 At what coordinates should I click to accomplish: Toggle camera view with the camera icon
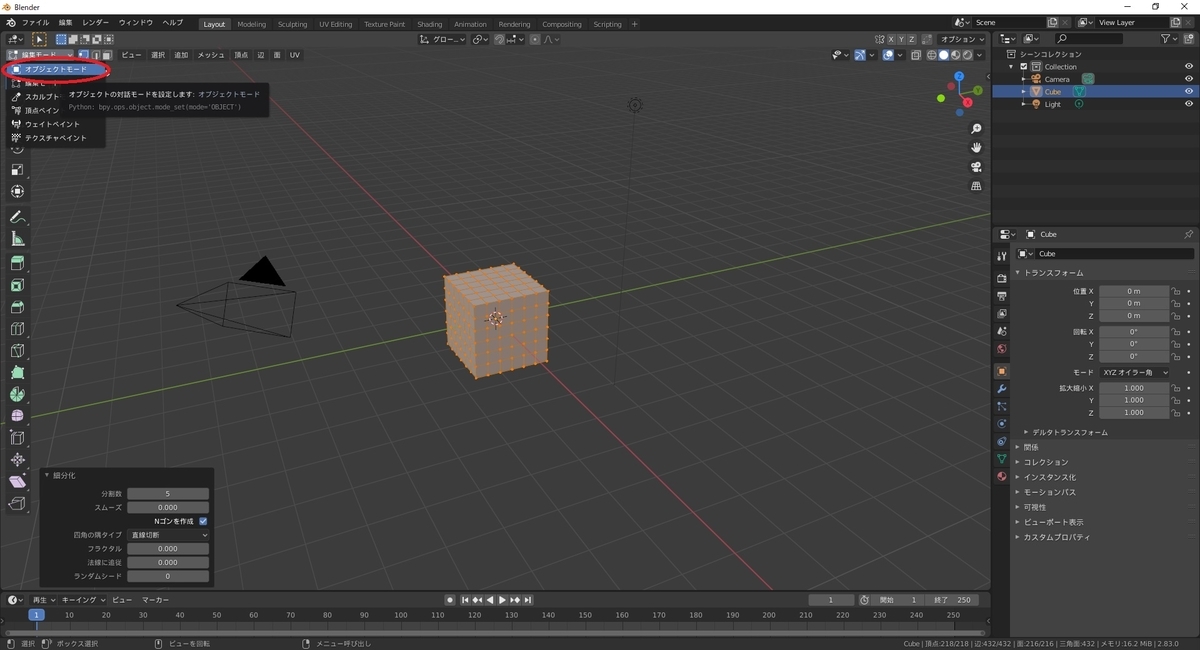[x=976, y=167]
